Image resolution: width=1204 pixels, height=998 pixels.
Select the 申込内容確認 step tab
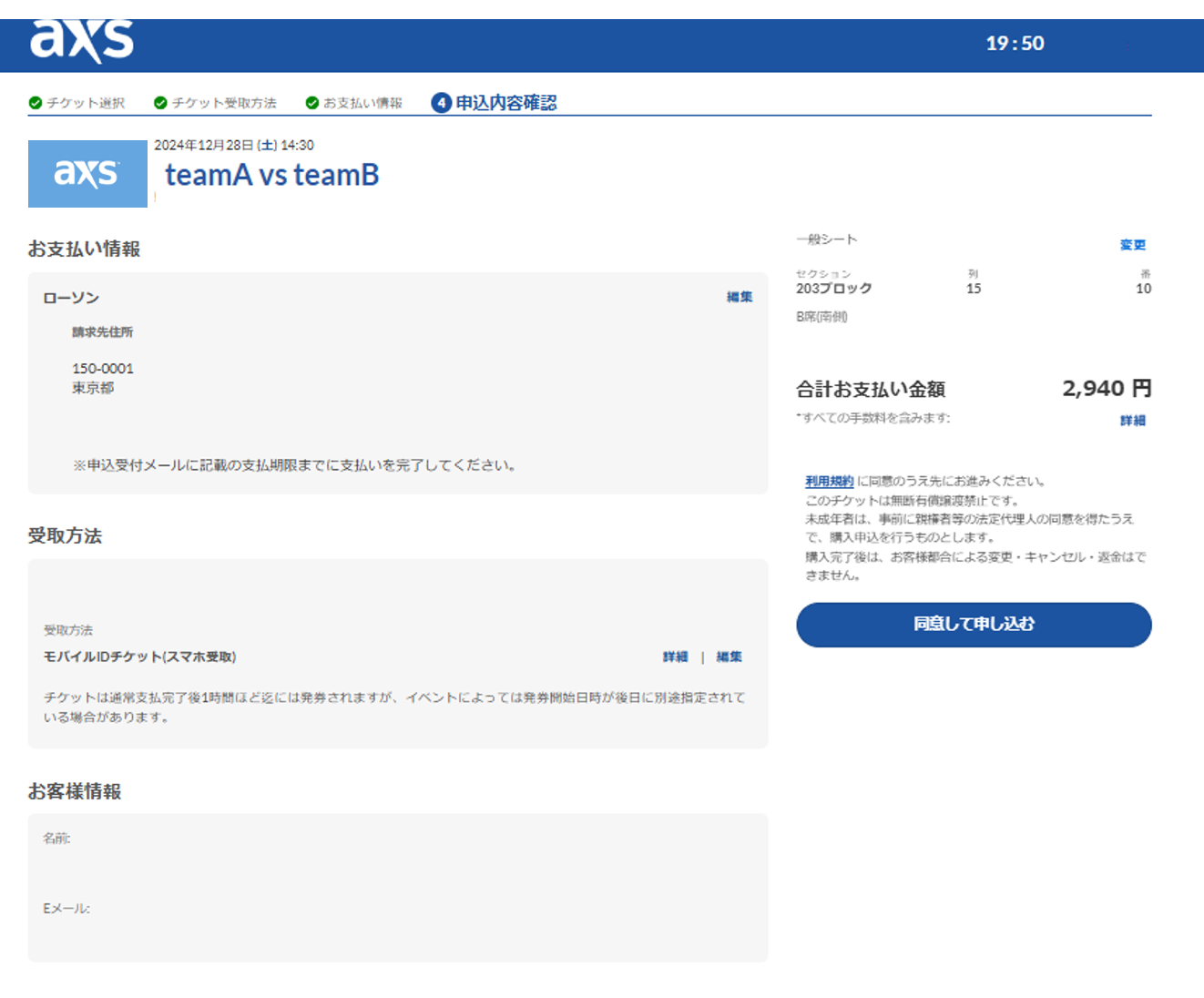[505, 103]
